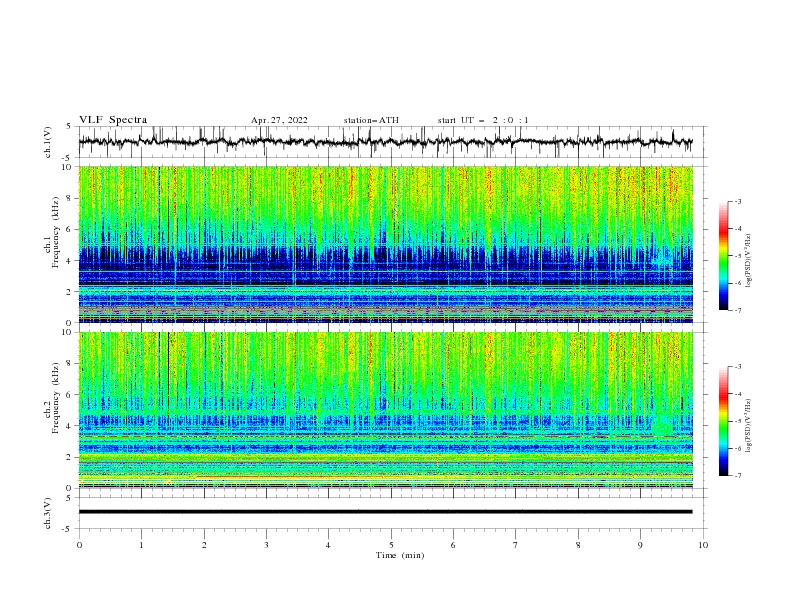Image resolution: width=792 pixels, height=612 pixels.
Task: Click ch.1 frequency tick label '2'
Action: point(70,292)
